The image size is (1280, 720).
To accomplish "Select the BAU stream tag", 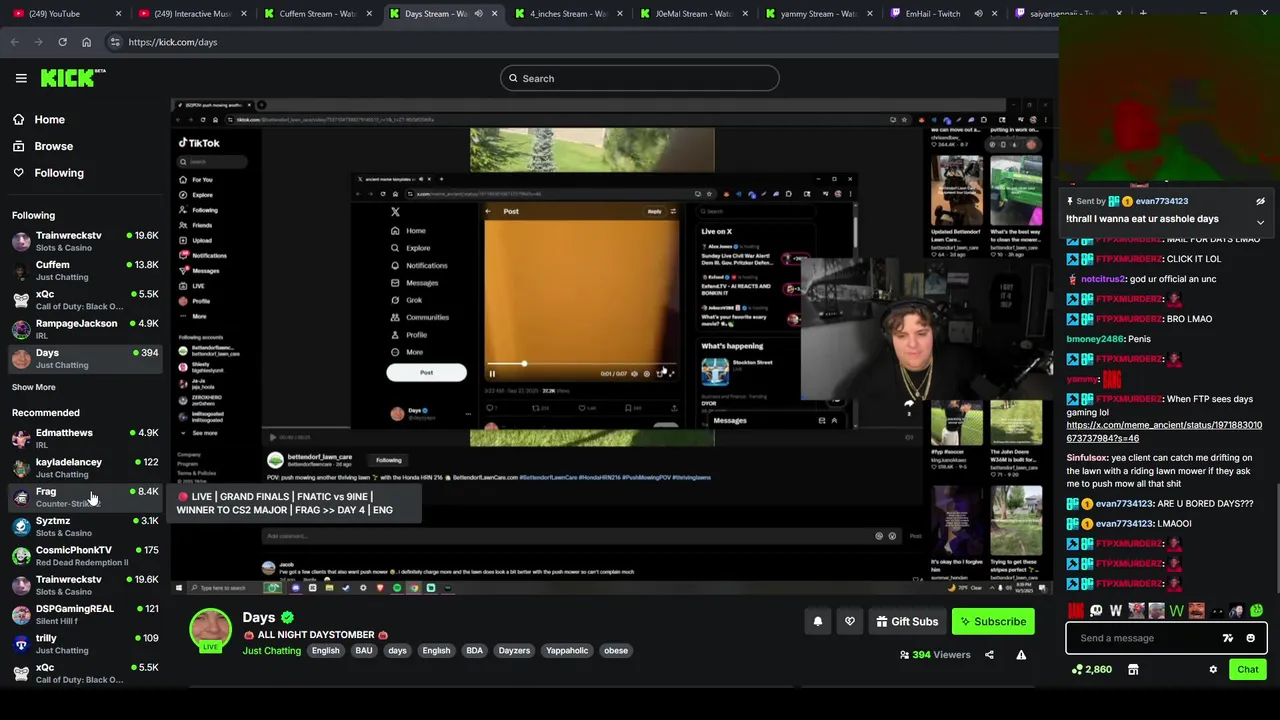I will [x=364, y=650].
